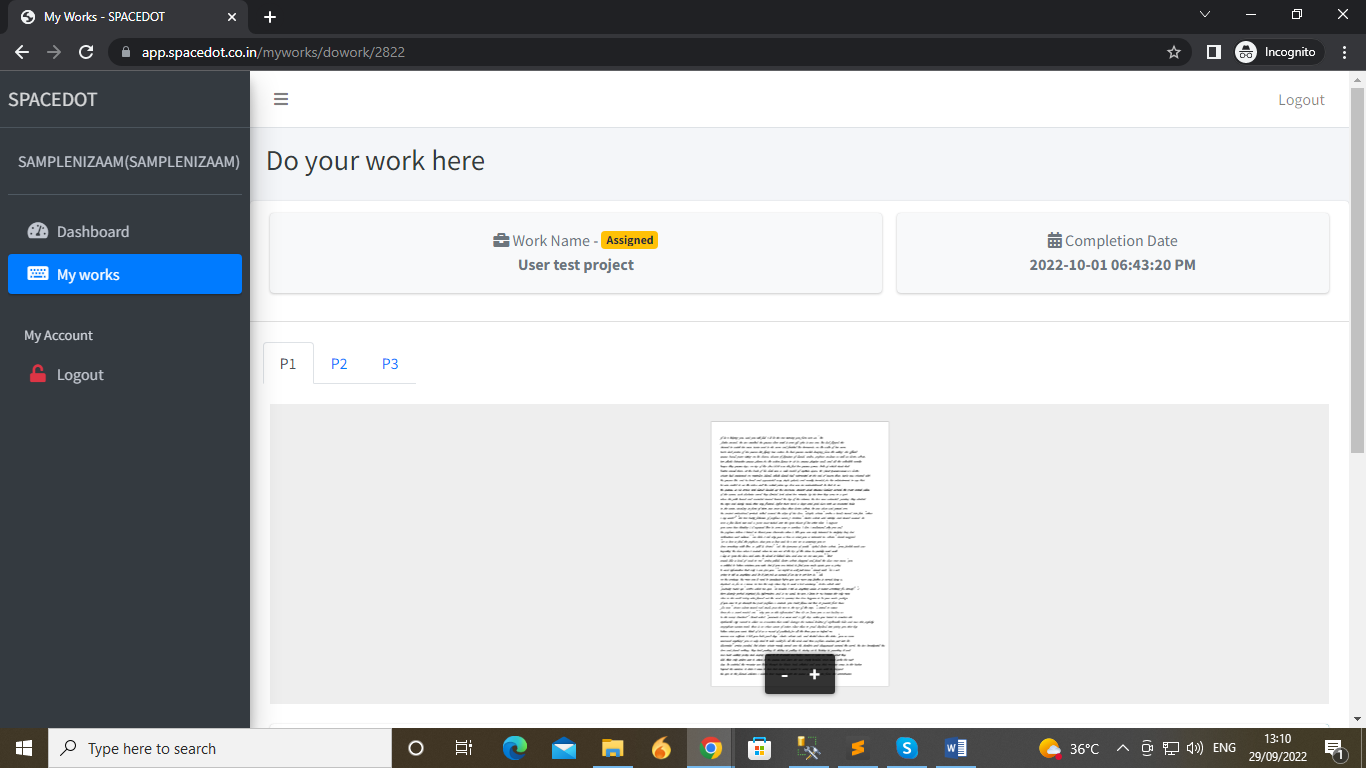
Task: Switch to the P2 tab
Action: coord(339,363)
